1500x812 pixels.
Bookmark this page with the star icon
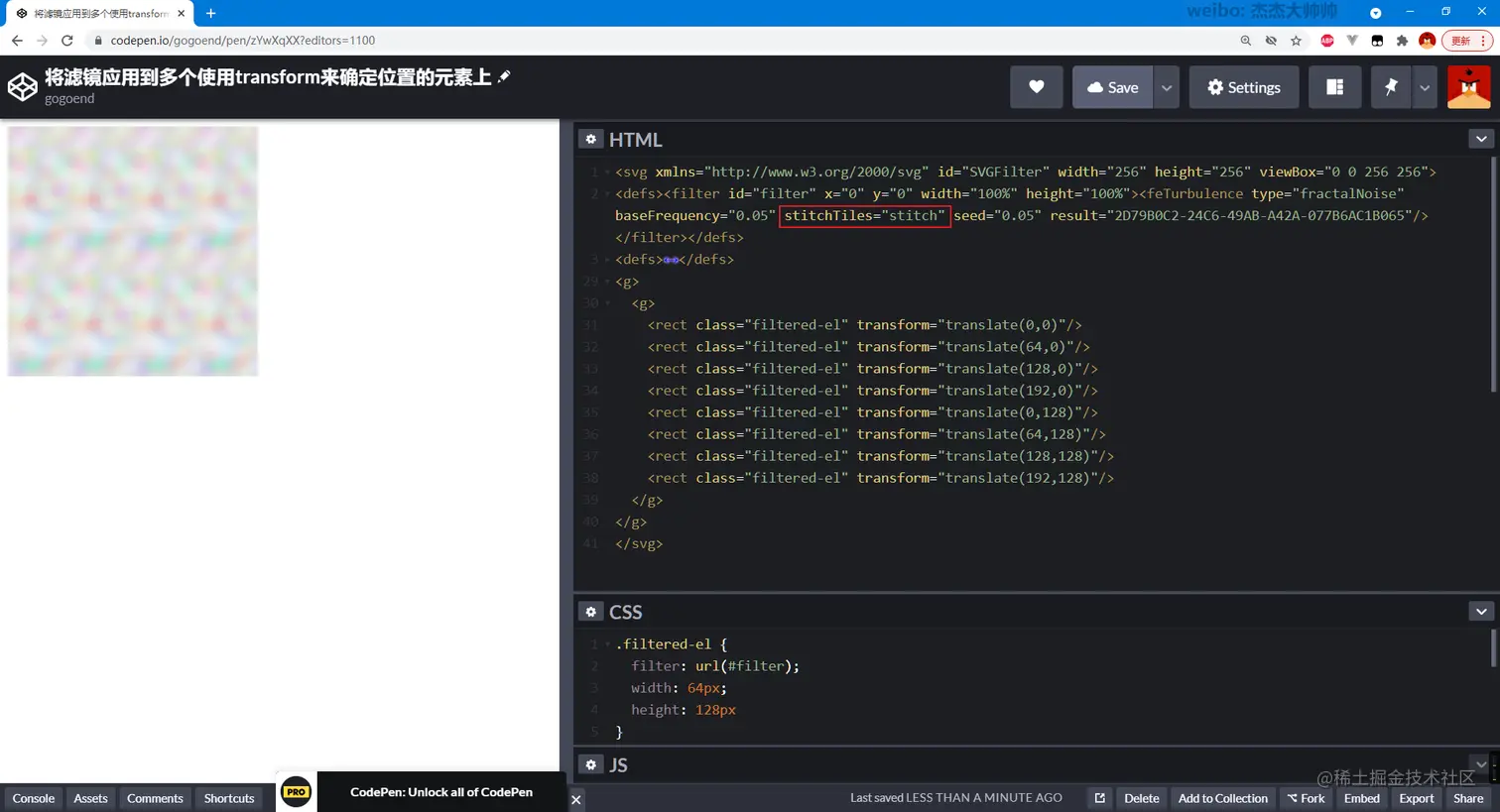coord(1296,41)
